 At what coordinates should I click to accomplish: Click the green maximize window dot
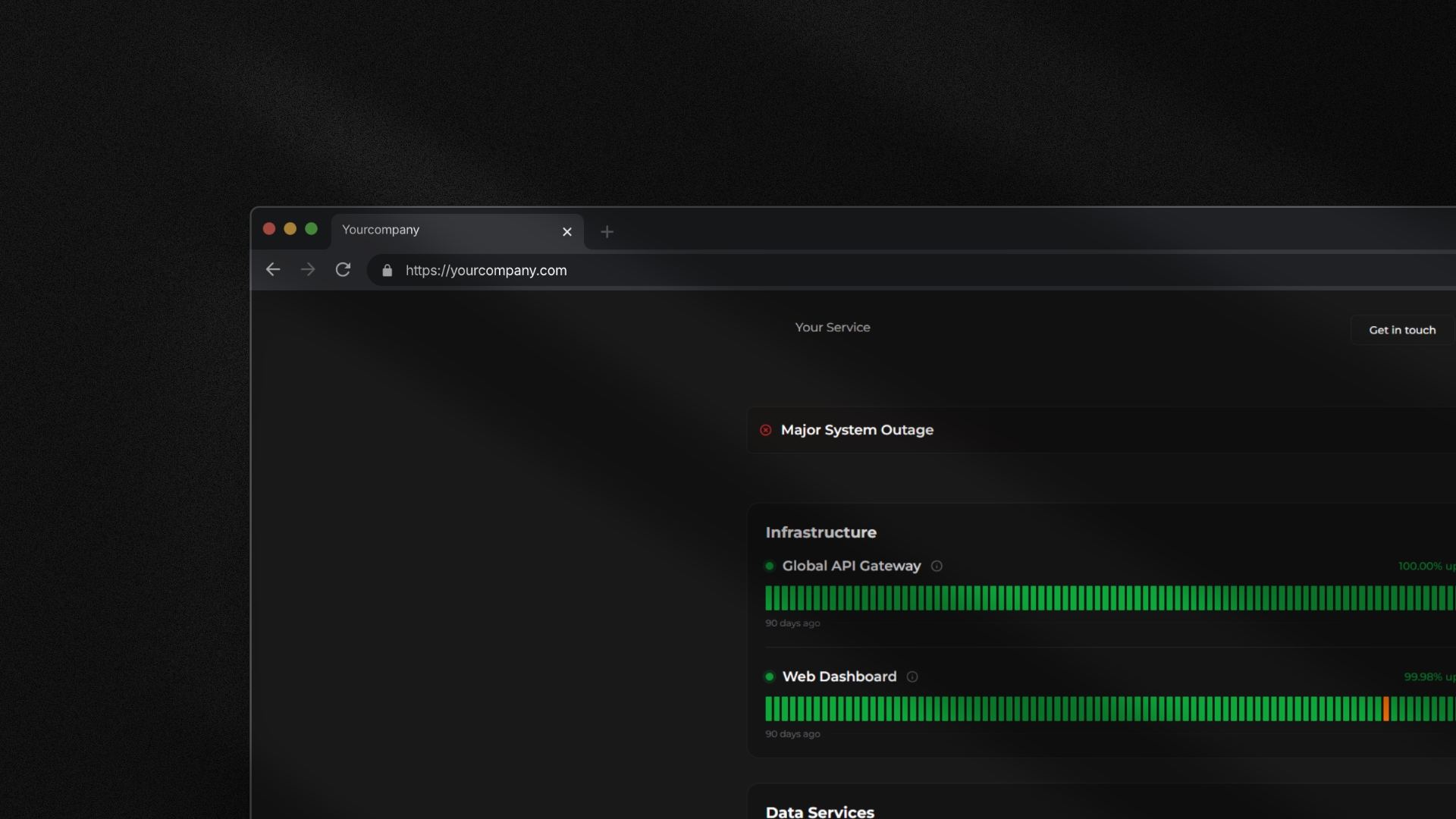pos(311,229)
